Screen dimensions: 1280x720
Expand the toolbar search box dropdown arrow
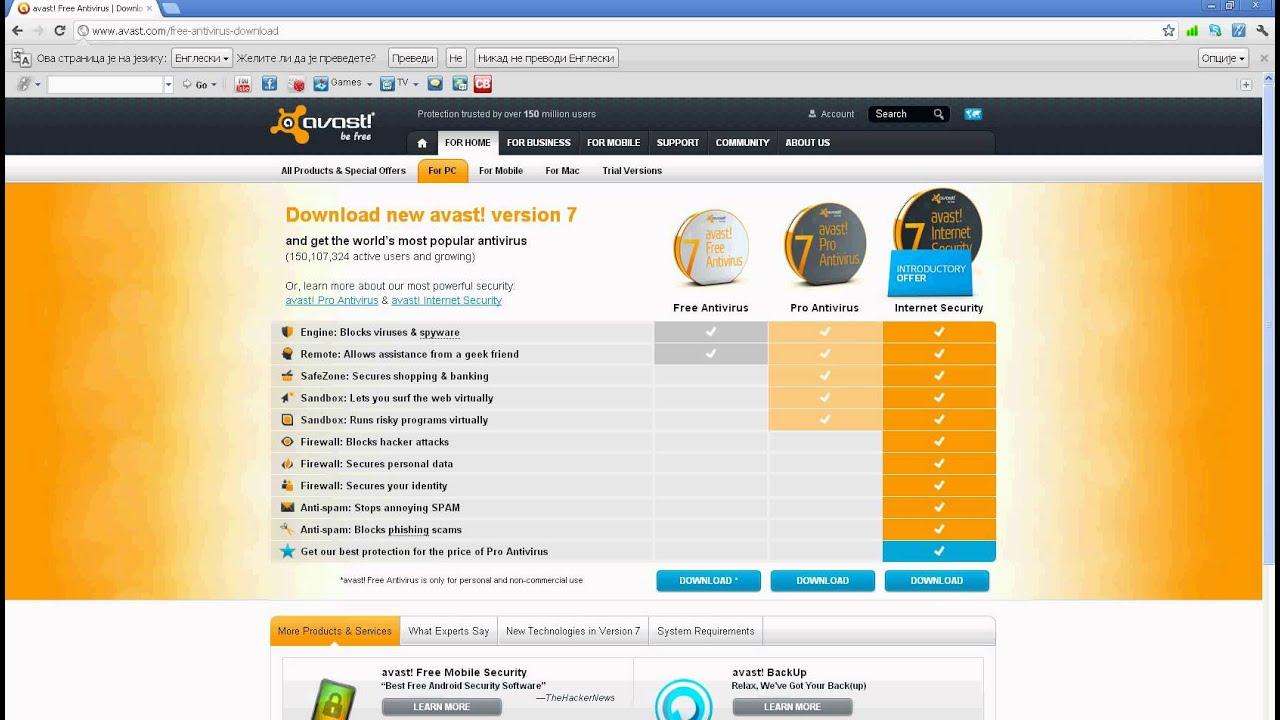pyautogui.click(x=168, y=85)
